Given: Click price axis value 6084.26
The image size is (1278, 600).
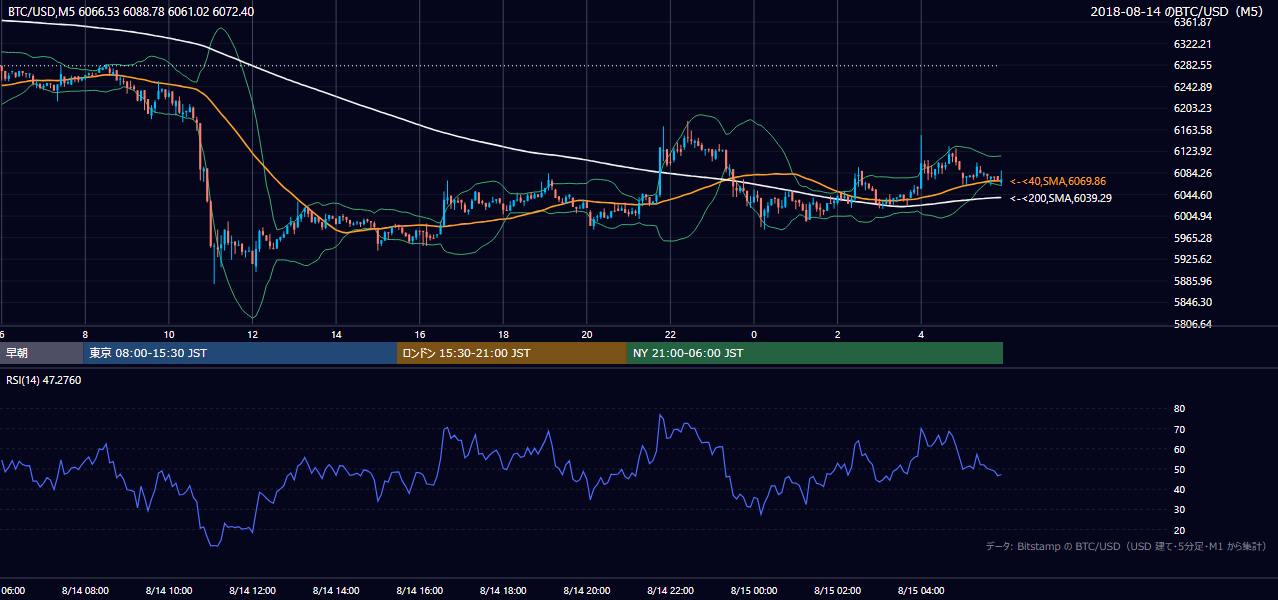Looking at the screenshot, I should [x=1193, y=173].
